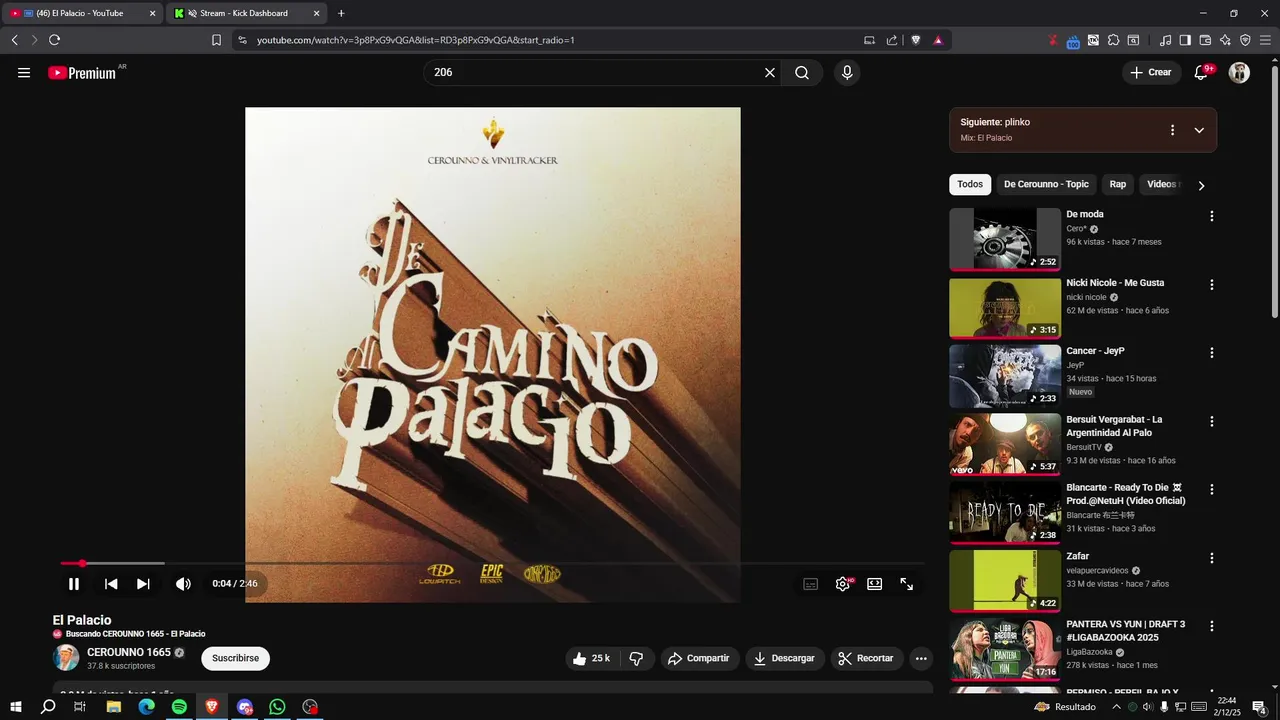This screenshot has height=720, width=1280.
Task: Open browser main menu hamburger
Action: click(1265, 40)
